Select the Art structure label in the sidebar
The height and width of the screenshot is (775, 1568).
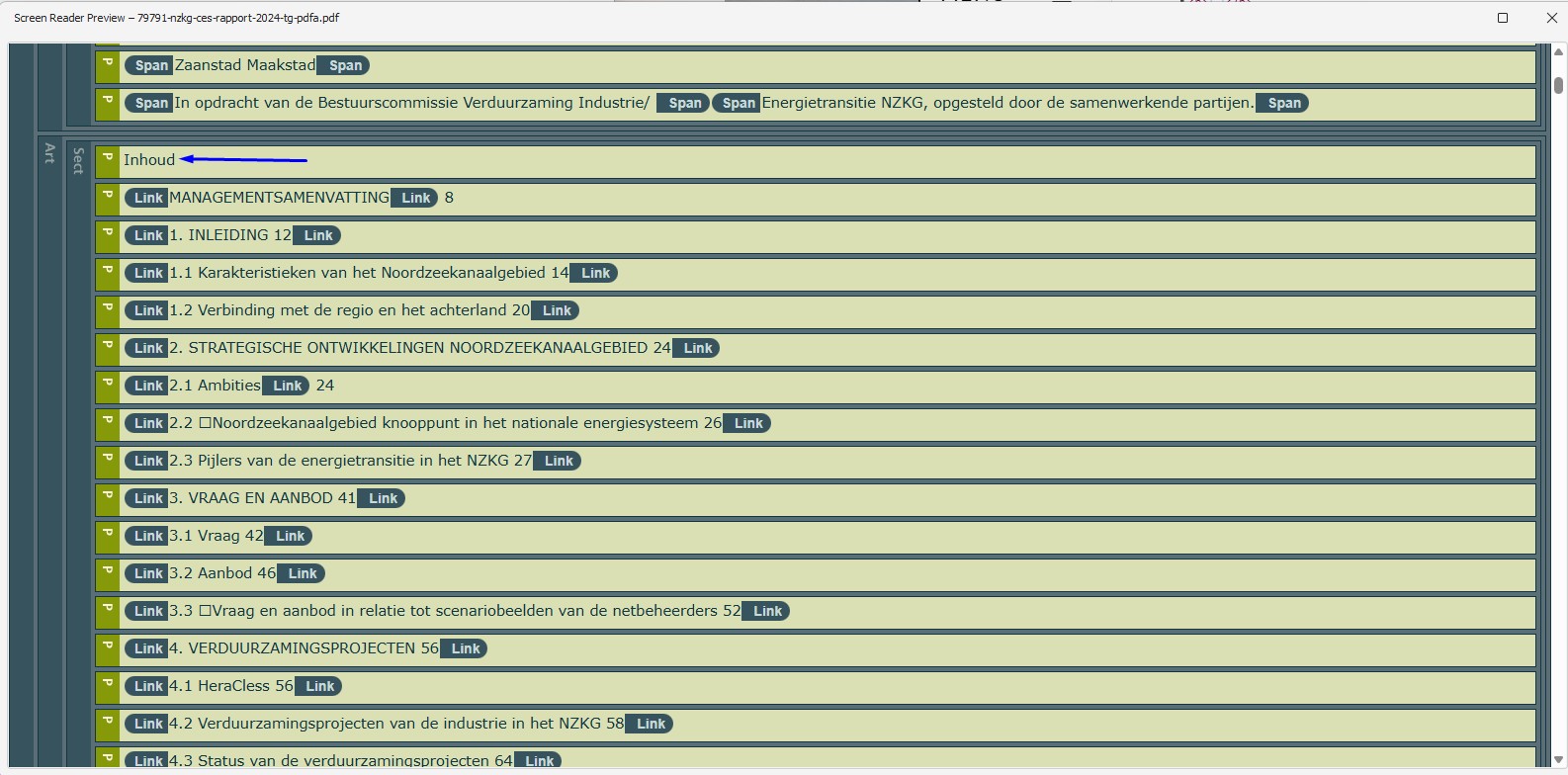49,153
